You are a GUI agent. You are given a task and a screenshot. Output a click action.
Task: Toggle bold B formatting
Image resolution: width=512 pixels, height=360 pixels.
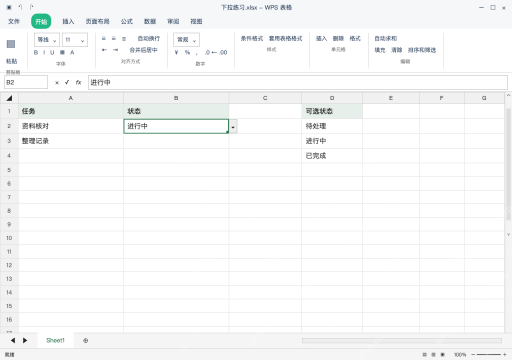pyautogui.click(x=36, y=52)
